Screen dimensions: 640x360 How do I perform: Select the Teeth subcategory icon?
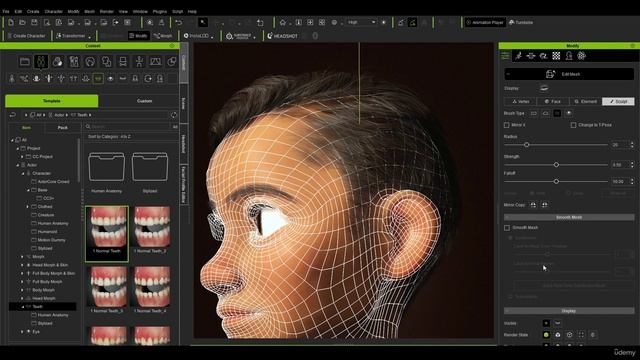[98, 78]
